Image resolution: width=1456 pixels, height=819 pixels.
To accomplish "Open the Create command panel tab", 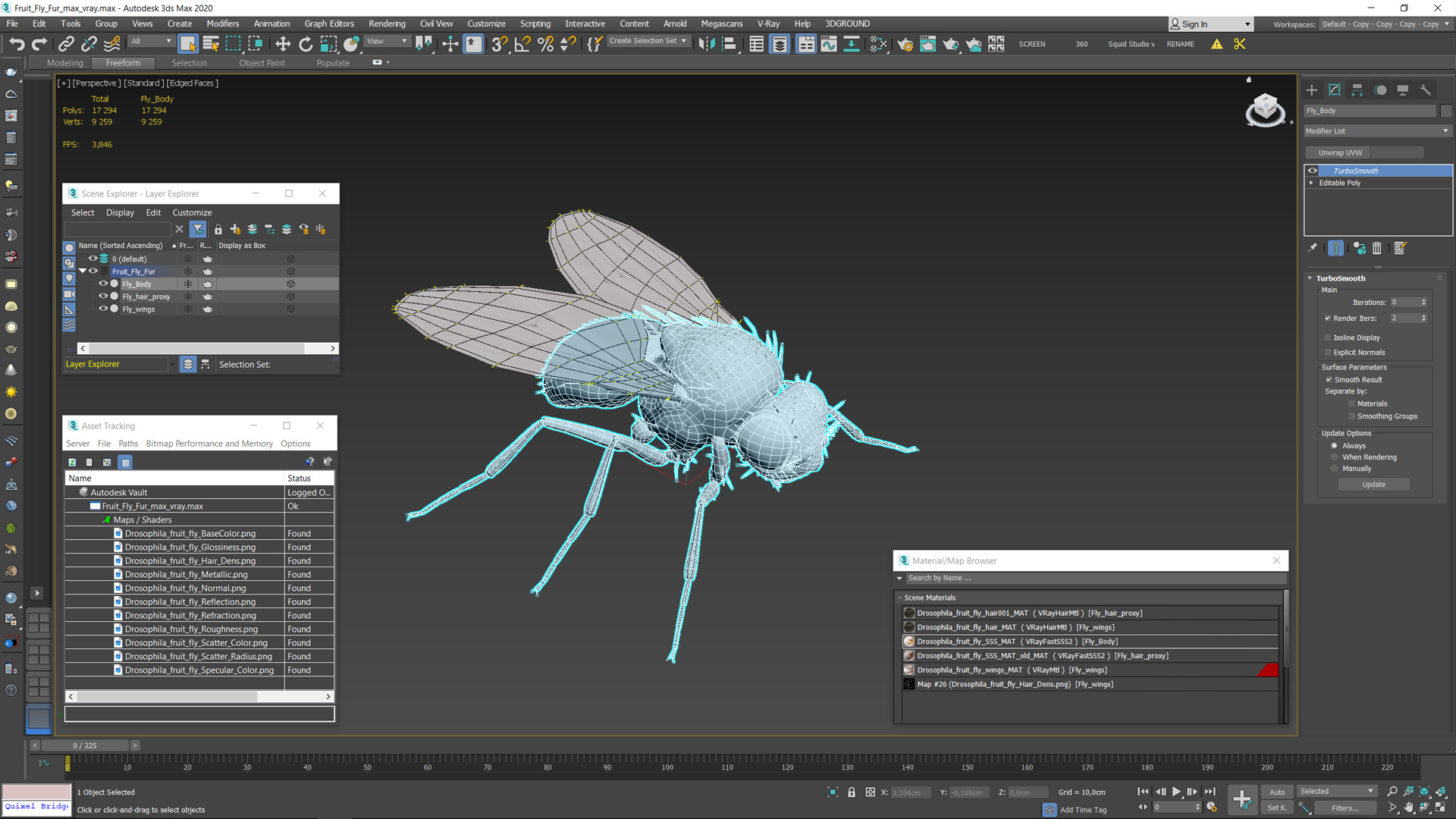I will [x=1312, y=90].
